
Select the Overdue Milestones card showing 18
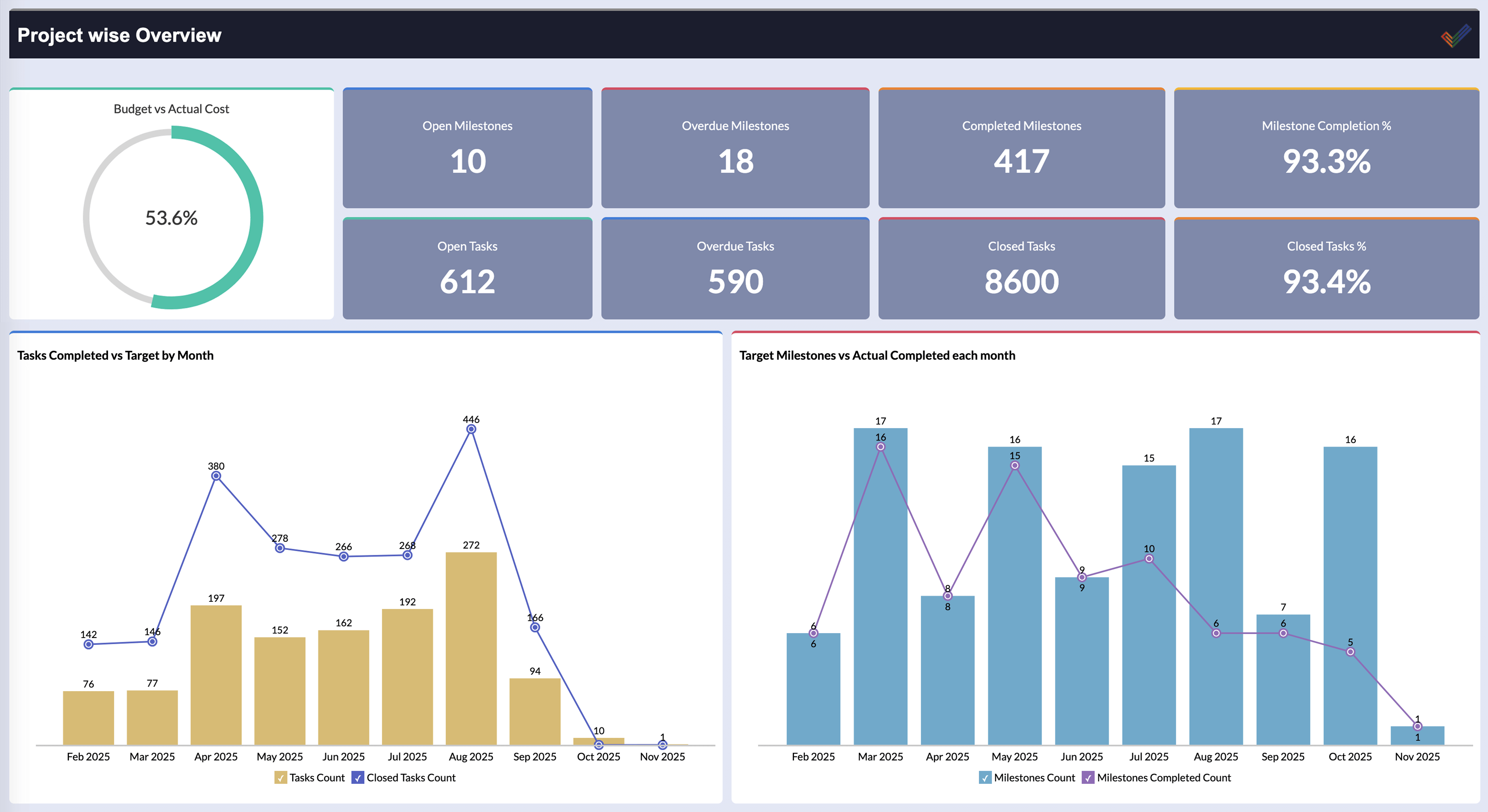click(x=735, y=148)
